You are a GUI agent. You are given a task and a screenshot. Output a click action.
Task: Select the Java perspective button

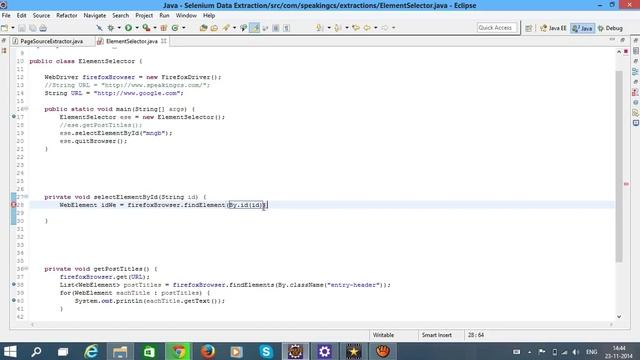[x=582, y=28]
